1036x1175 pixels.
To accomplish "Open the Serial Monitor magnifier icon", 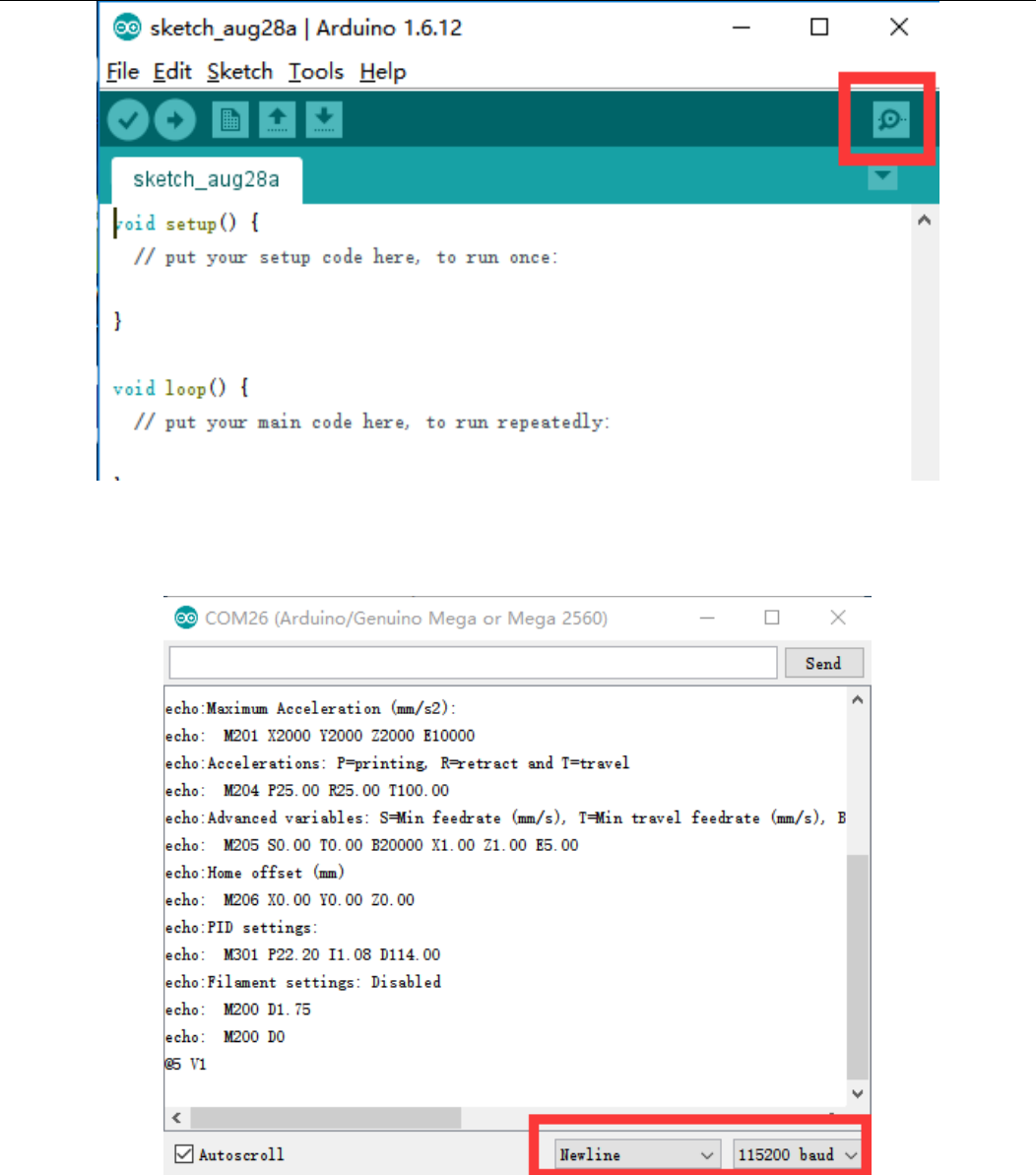I will point(890,120).
